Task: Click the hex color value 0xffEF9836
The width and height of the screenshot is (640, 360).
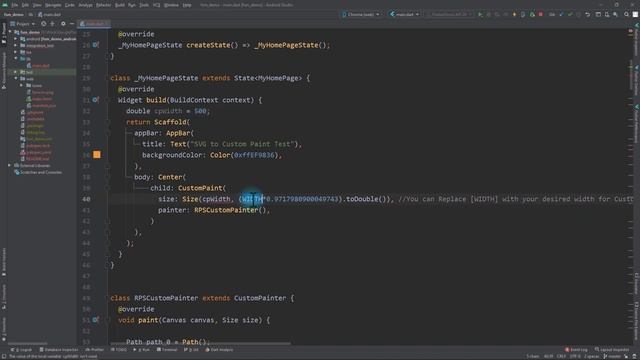Action: pos(256,155)
